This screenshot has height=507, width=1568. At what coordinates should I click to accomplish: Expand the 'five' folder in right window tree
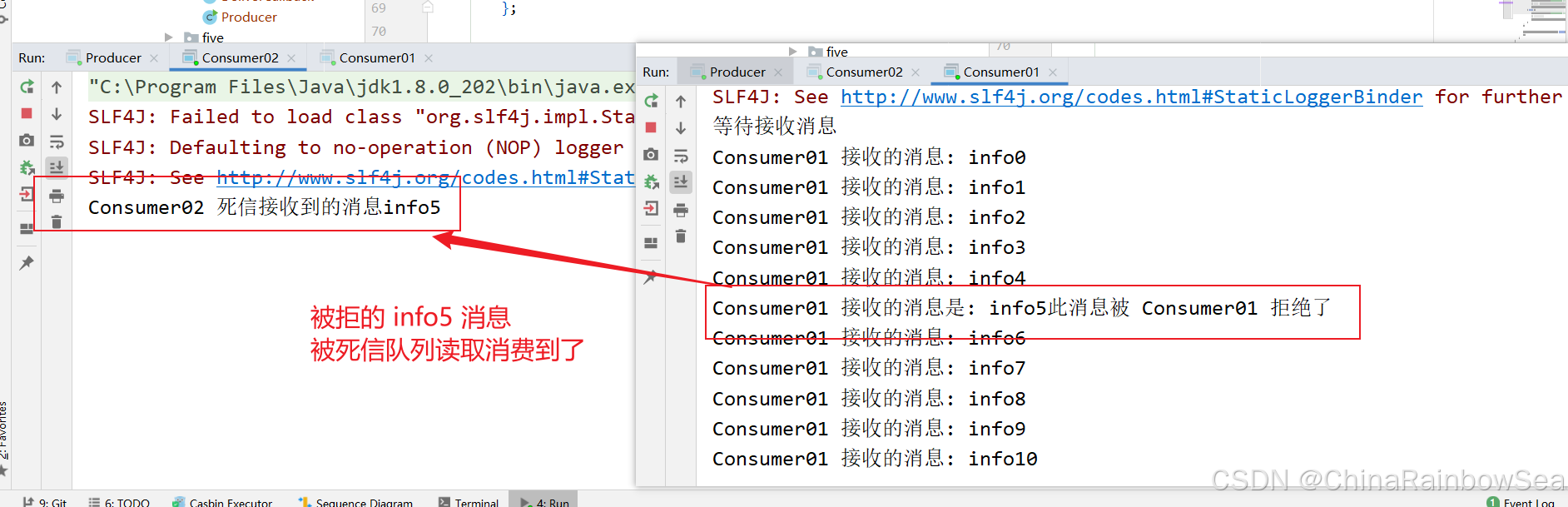[793, 52]
